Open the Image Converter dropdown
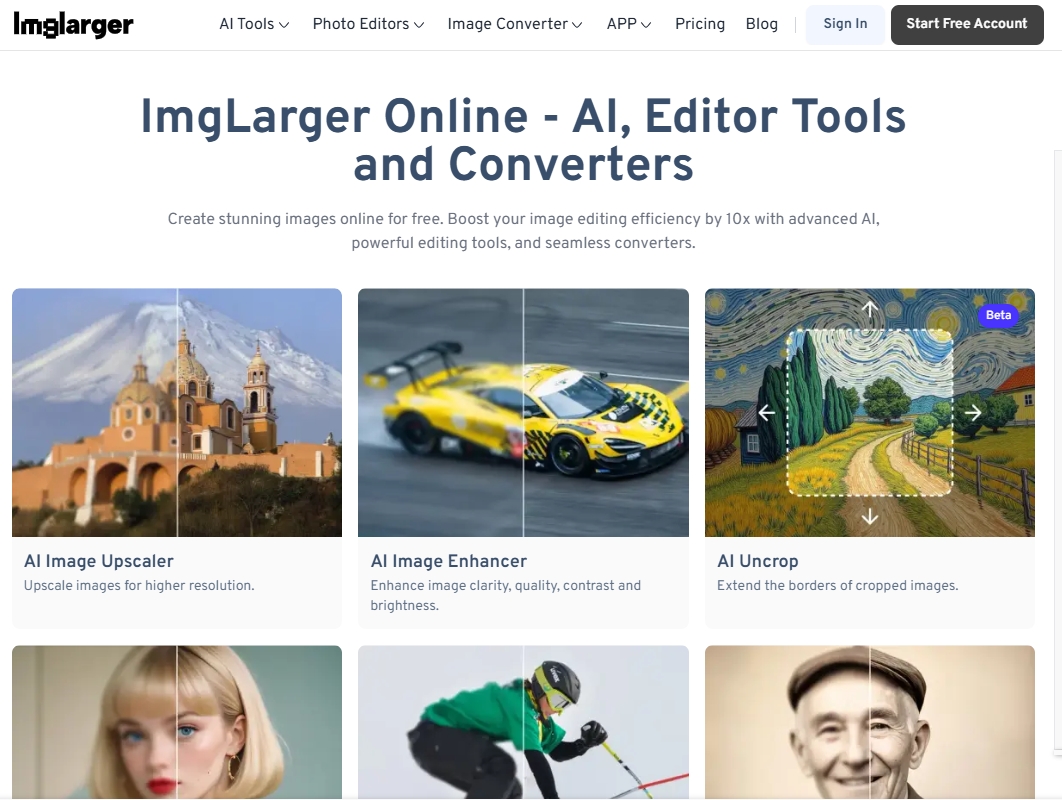1062x800 pixels. click(x=515, y=24)
